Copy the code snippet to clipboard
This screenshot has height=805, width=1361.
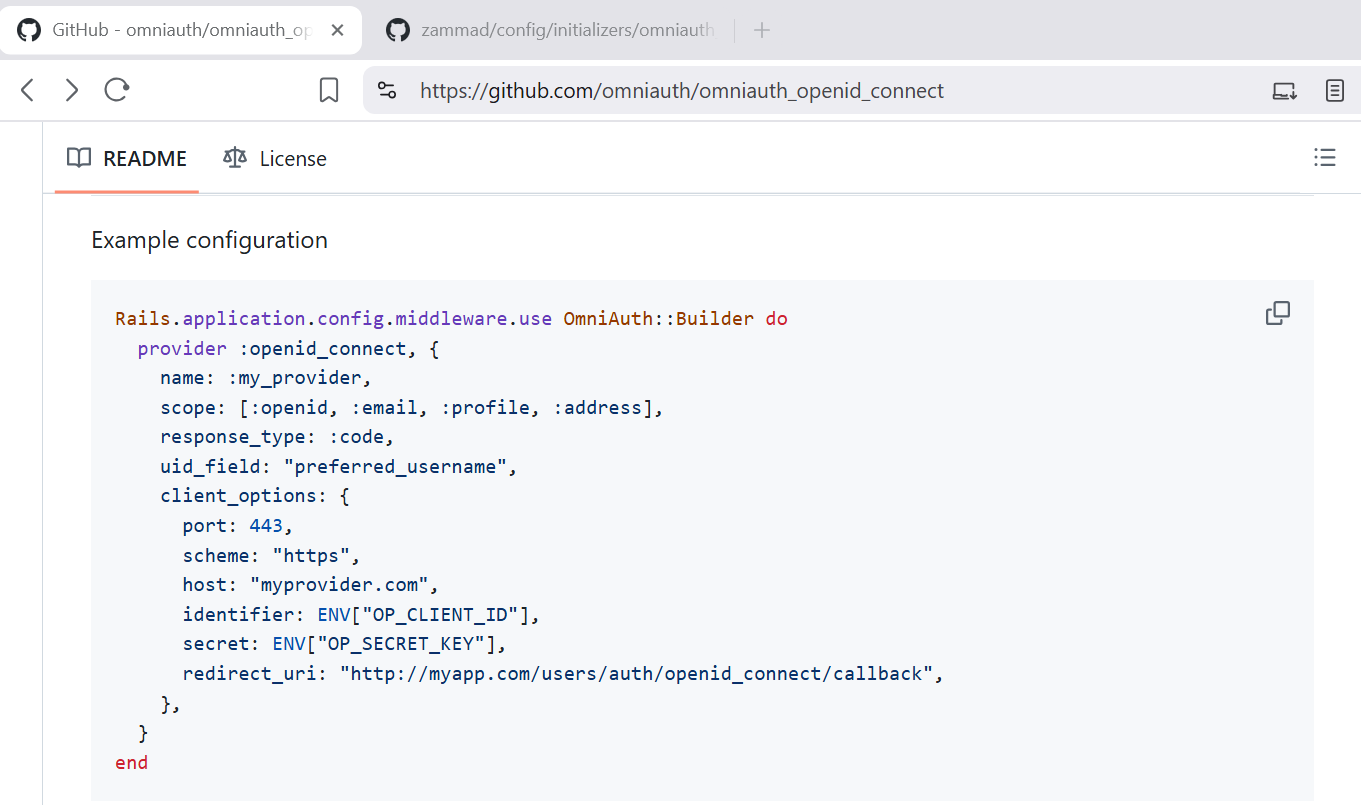click(1278, 313)
